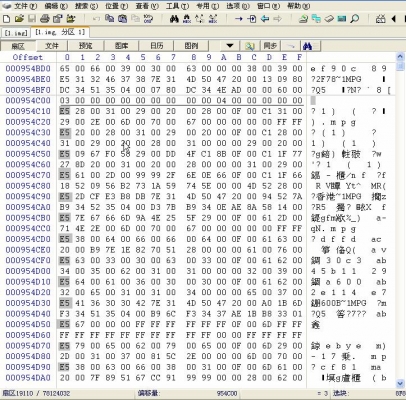Click the scrollbar up arrow

pyautogui.click(x=400, y=57)
